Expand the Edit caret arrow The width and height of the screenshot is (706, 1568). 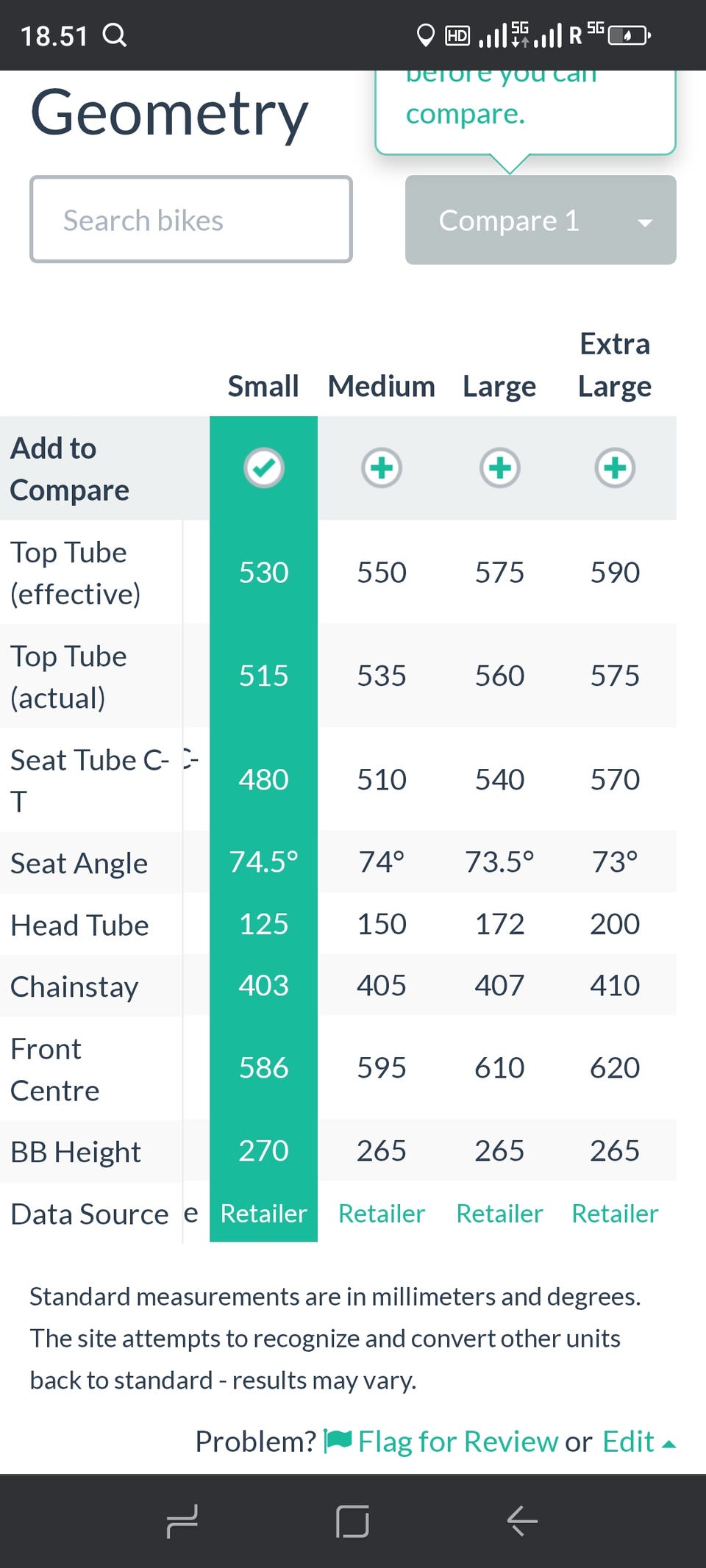point(668,1445)
